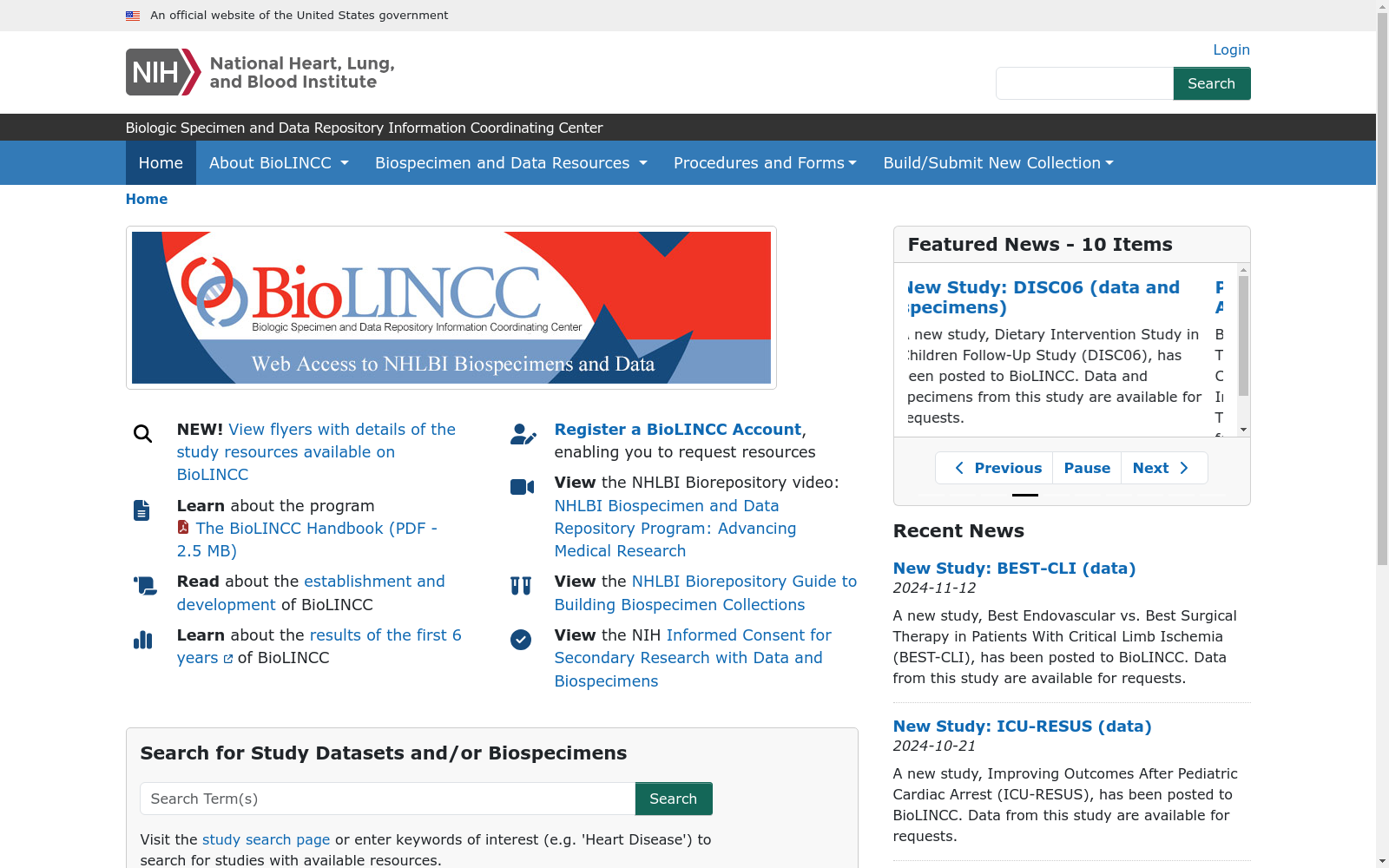This screenshot has width=1389, height=868.
Task: Open NHLBI Biospecimen and Data Repository video link
Action: pos(675,529)
